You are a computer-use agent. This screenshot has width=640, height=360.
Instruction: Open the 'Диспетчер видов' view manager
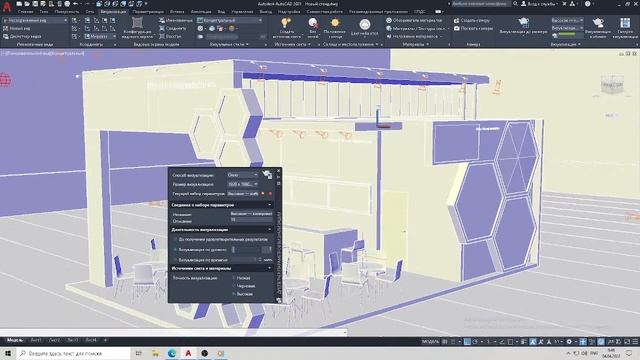click(x=22, y=36)
